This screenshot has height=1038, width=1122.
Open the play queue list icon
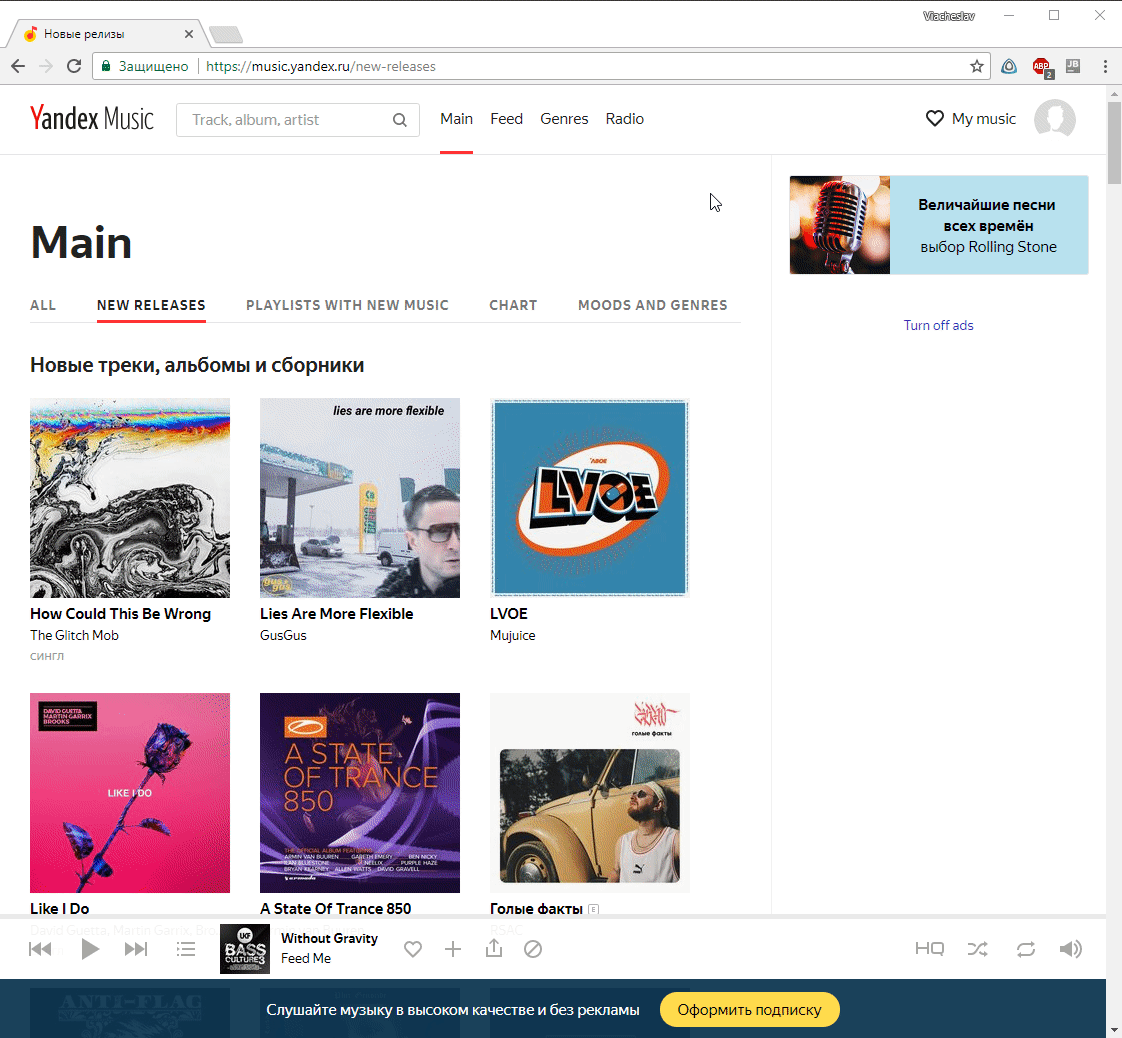[186, 949]
